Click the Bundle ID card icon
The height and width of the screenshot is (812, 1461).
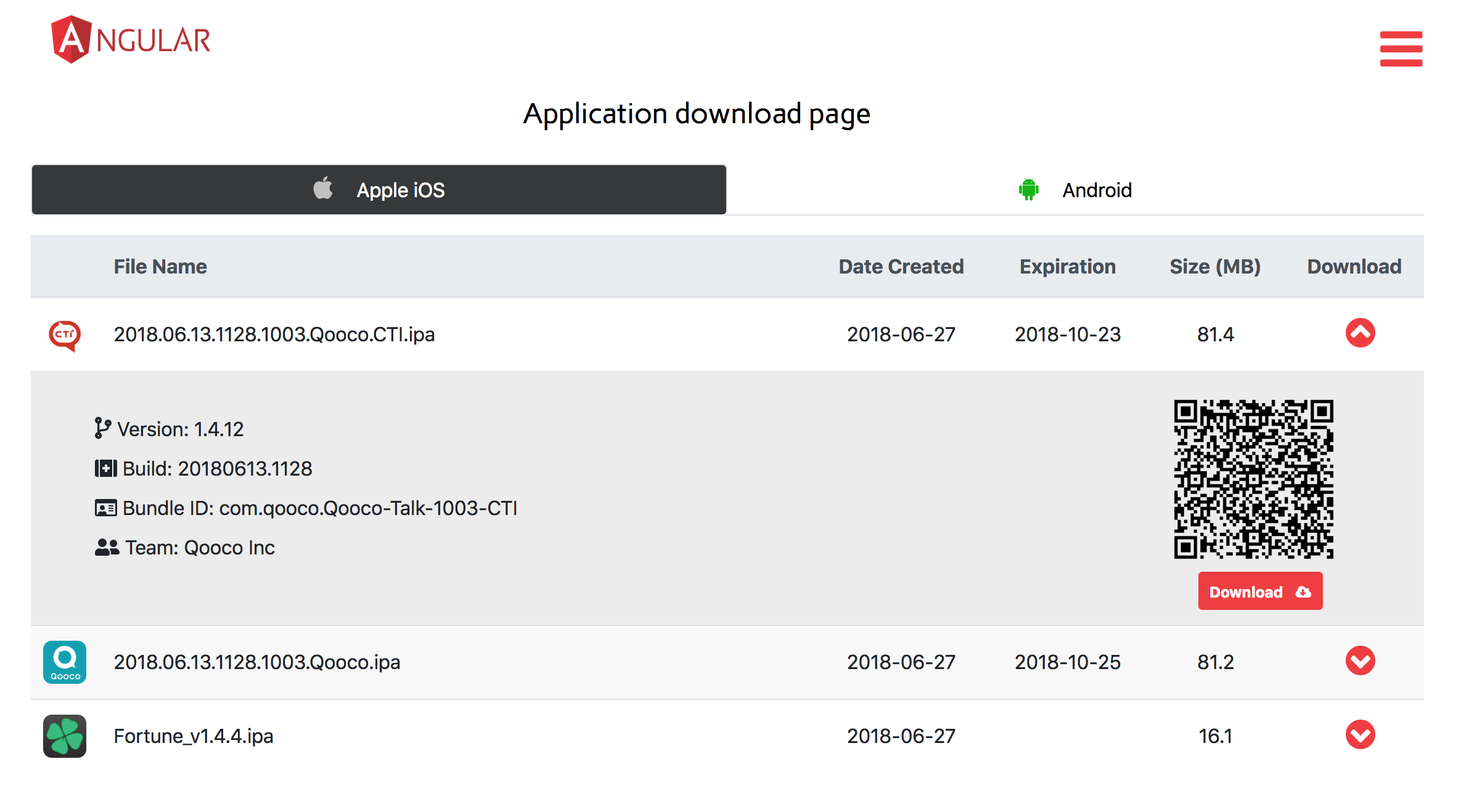pyautogui.click(x=105, y=508)
